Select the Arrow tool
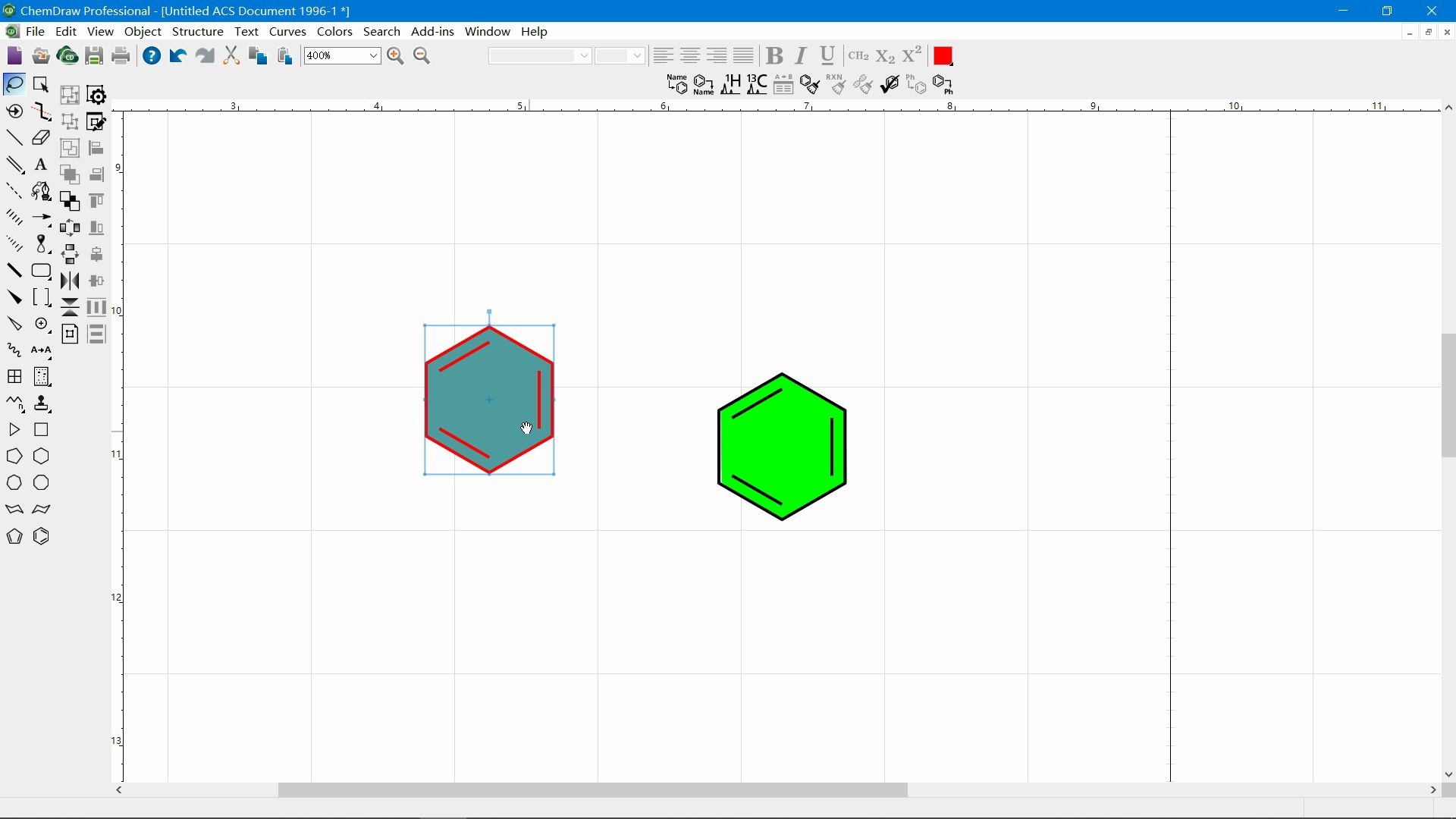Viewport: 1456px width, 819px height. pyautogui.click(x=41, y=218)
